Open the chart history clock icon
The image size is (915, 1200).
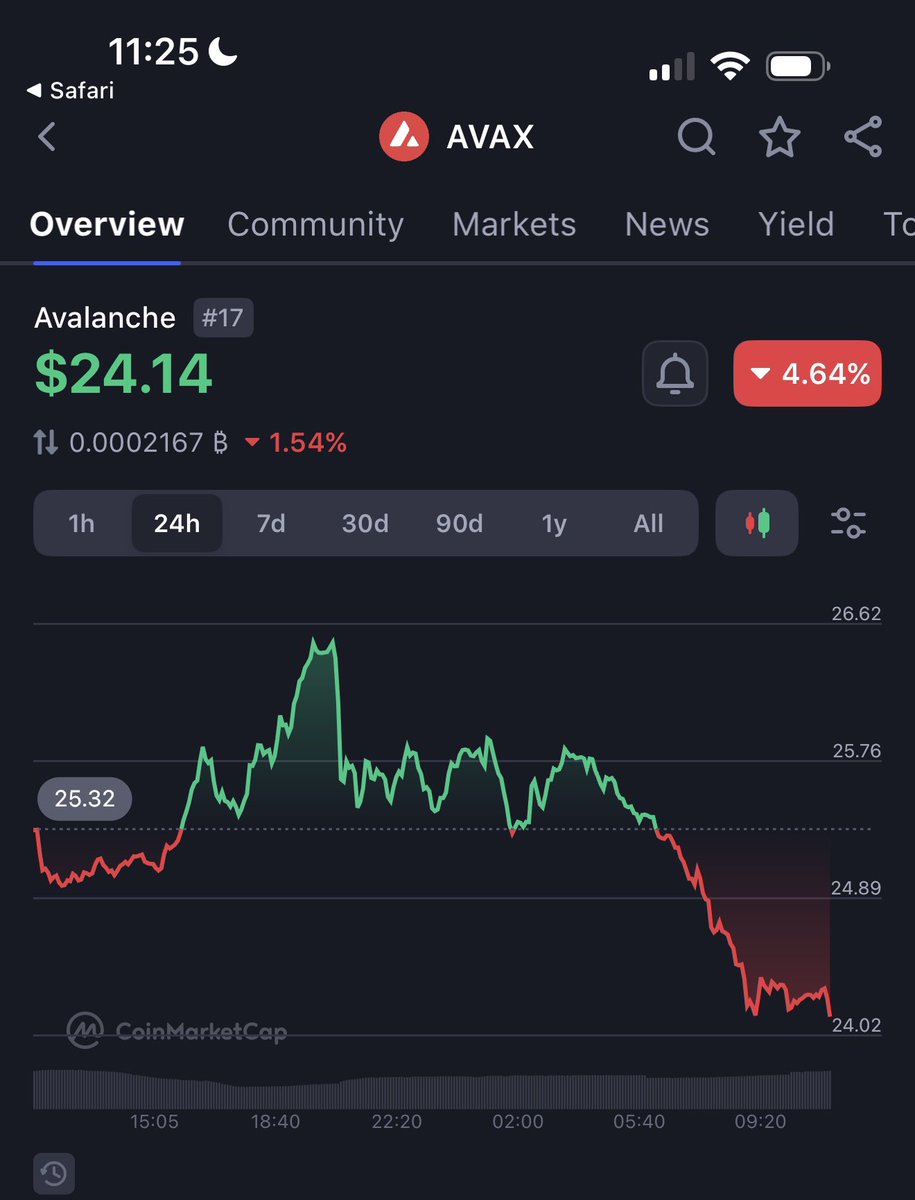(x=54, y=1173)
